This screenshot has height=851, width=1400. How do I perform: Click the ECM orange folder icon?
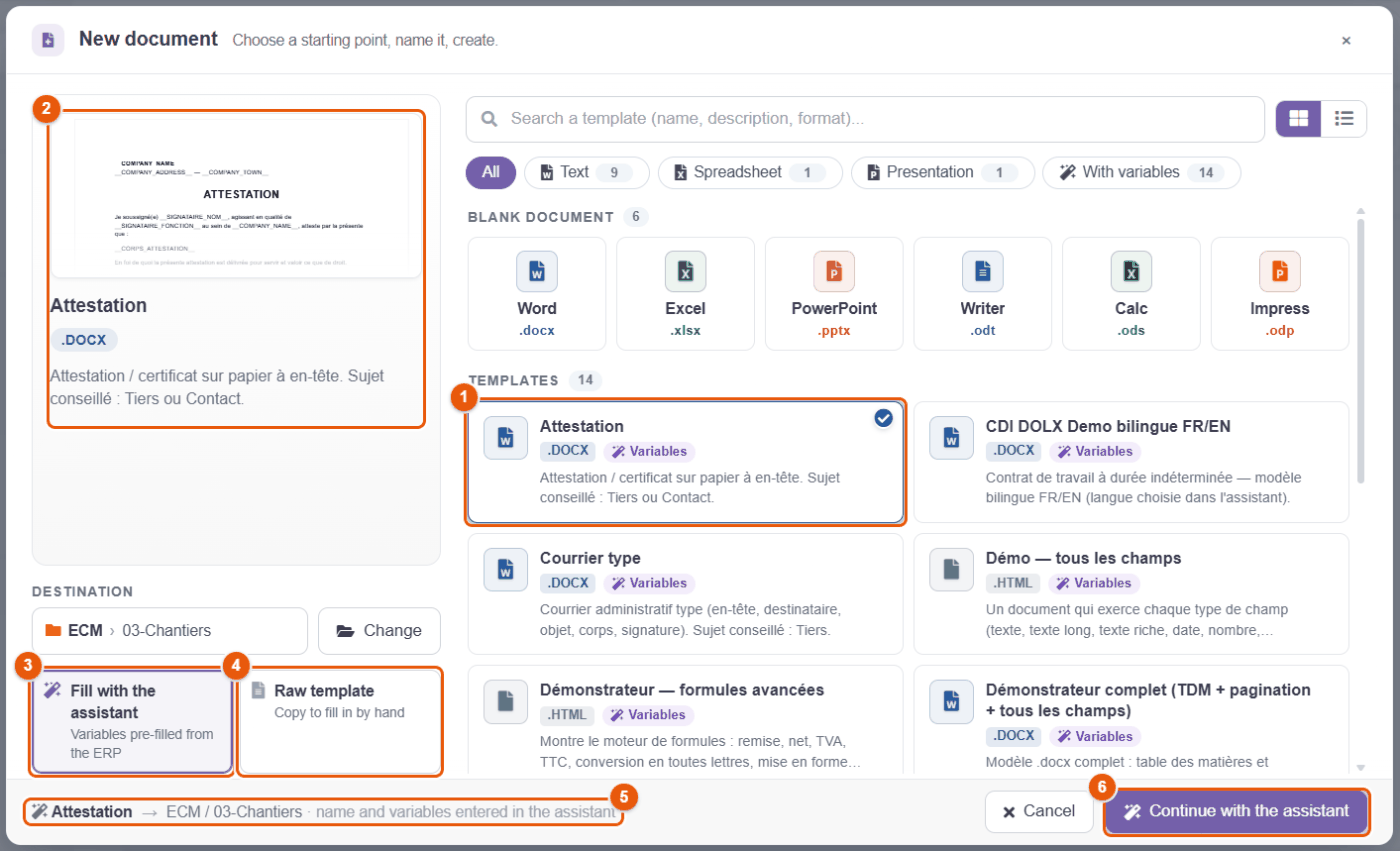coord(54,631)
